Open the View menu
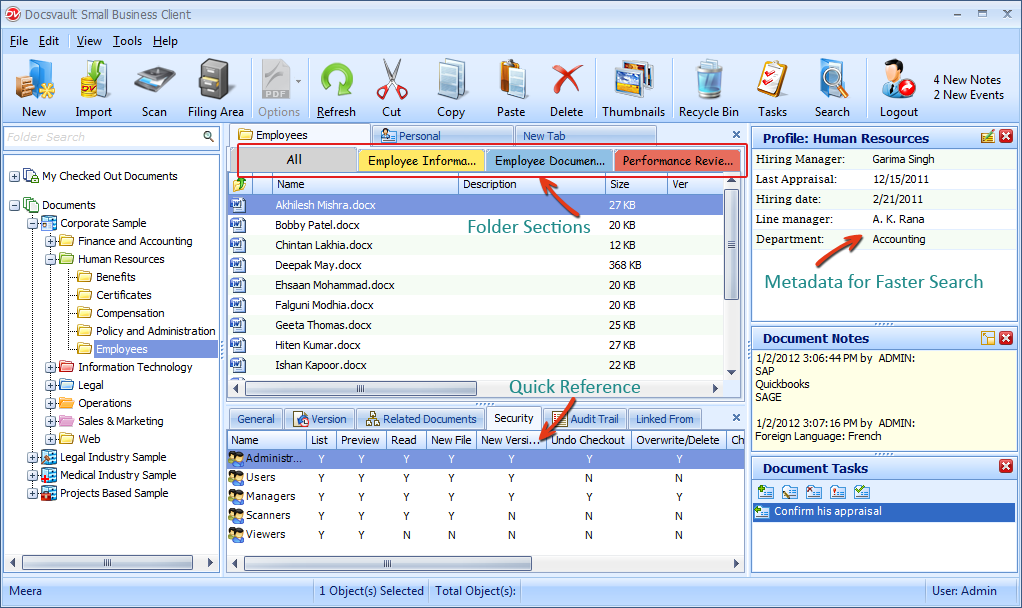Image resolution: width=1022 pixels, height=608 pixels. (x=89, y=41)
